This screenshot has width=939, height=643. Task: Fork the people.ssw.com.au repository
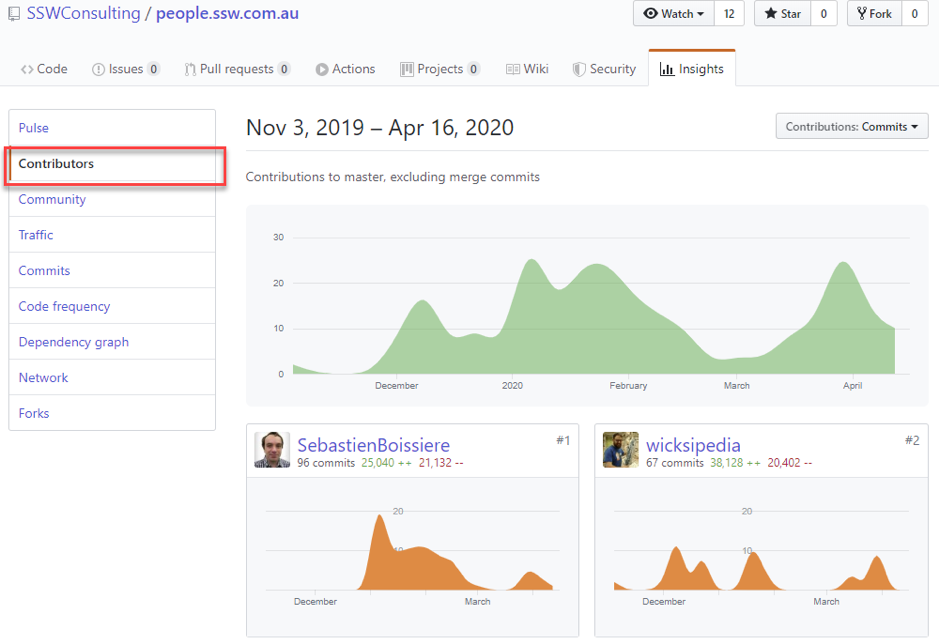coord(873,14)
